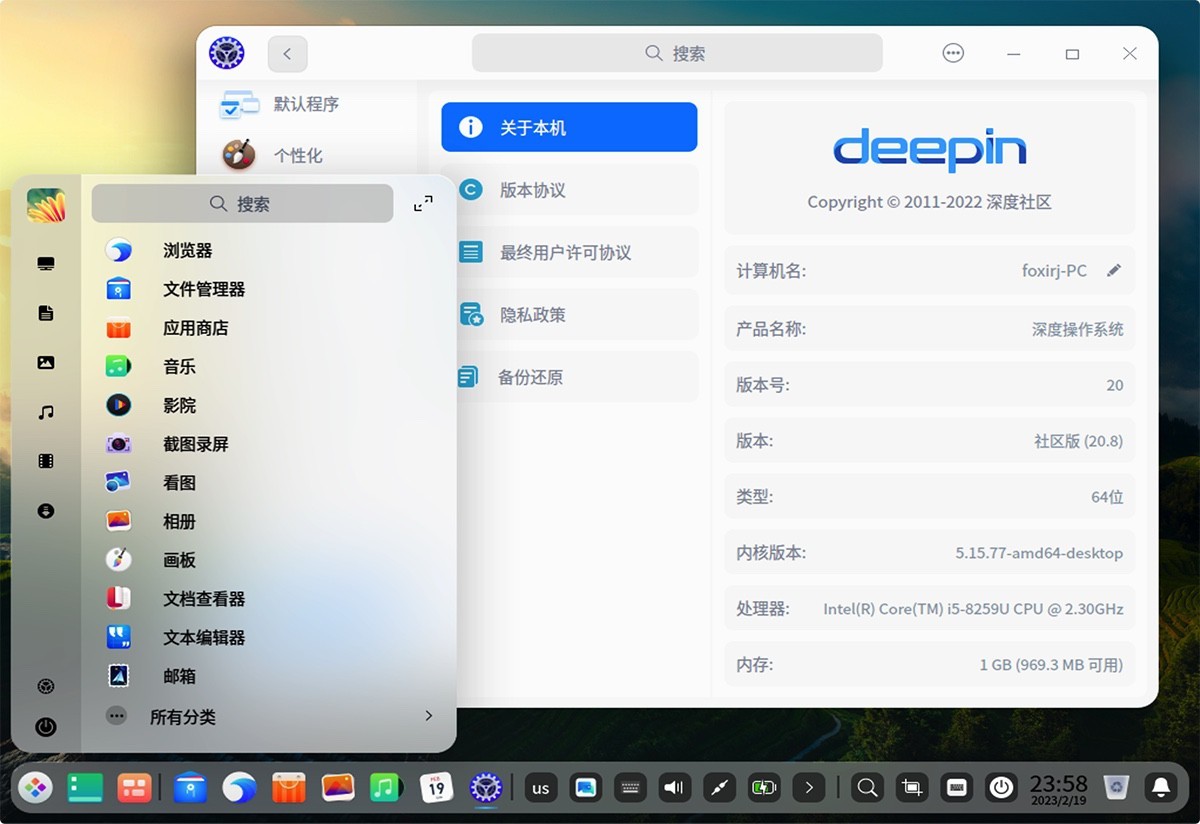Expand 所有分类 via its chevron
Viewport: 1200px width, 824px height.
(x=429, y=716)
